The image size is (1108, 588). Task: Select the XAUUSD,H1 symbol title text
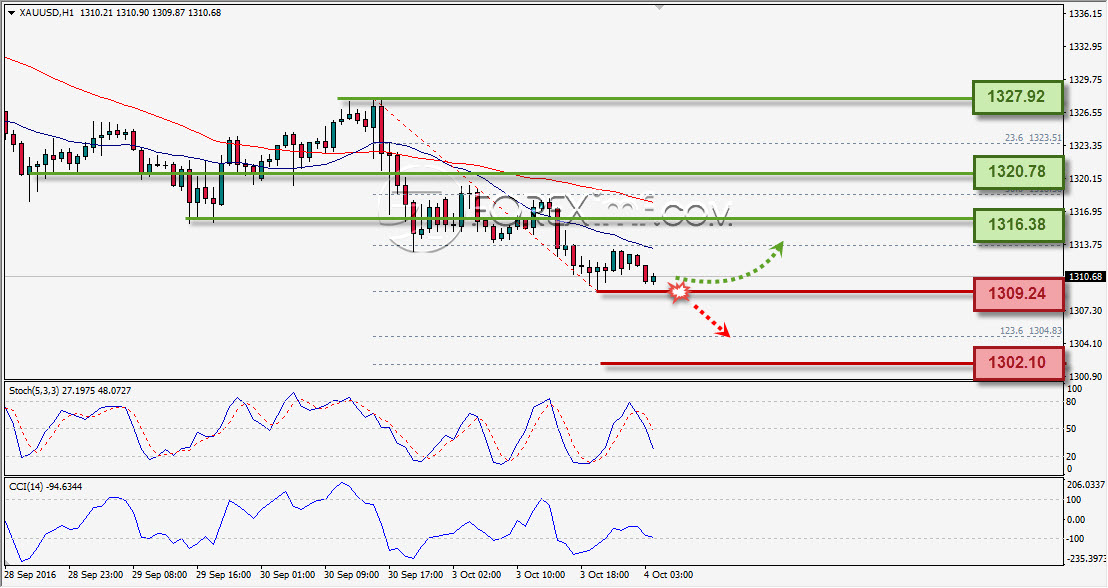click(47, 13)
